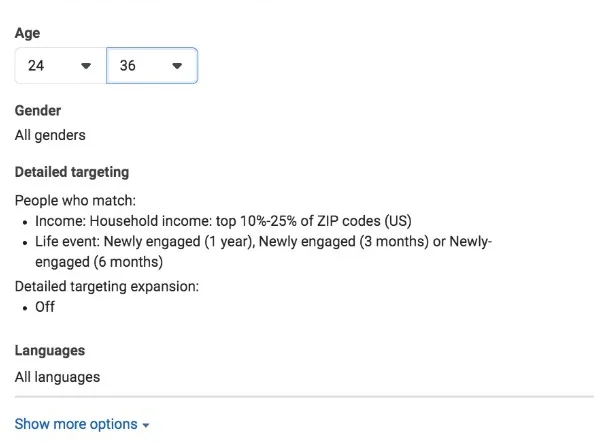Select the Life event Newly engaged entry
The width and height of the screenshot is (604, 445).
(x=260, y=242)
